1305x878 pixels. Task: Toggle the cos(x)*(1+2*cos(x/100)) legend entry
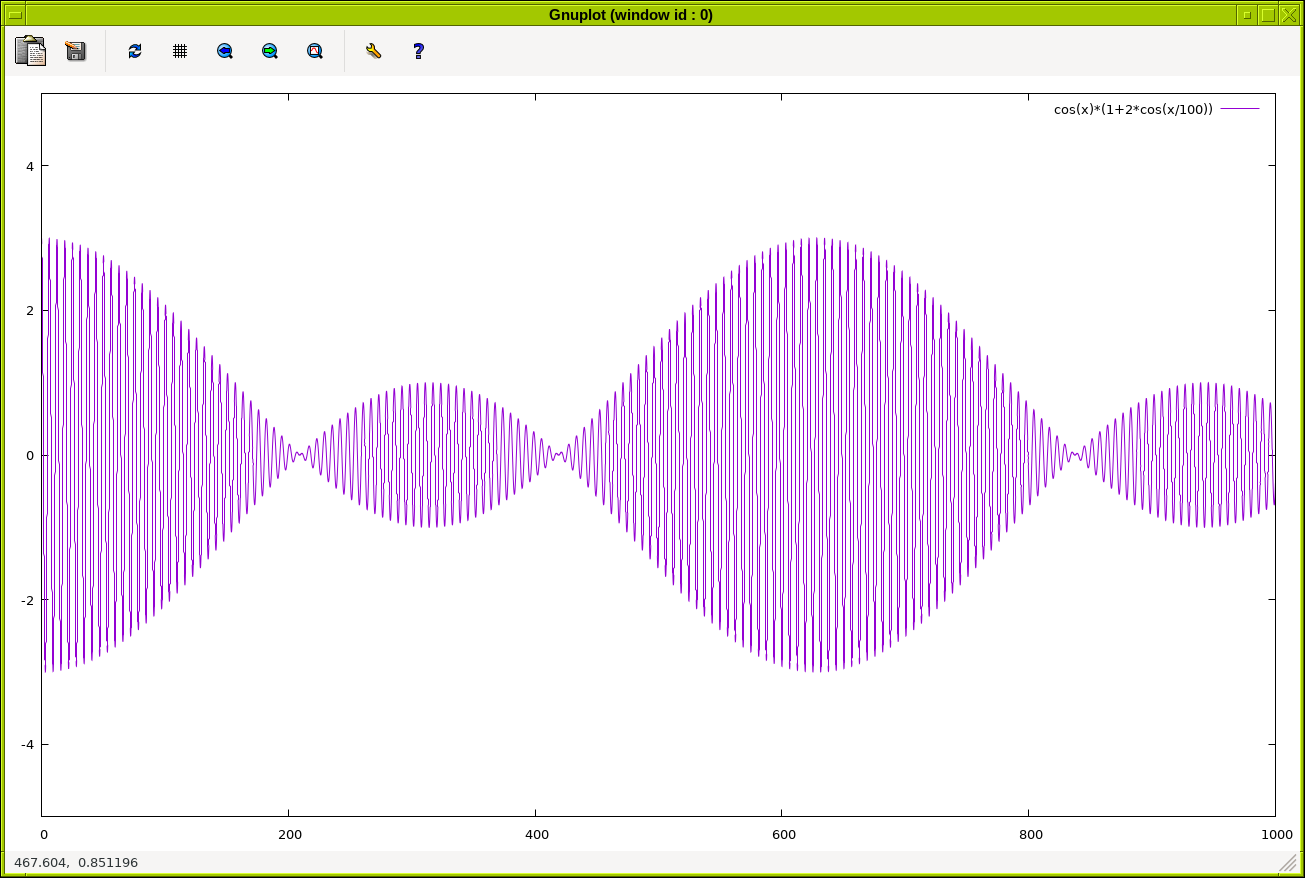pos(1132,109)
